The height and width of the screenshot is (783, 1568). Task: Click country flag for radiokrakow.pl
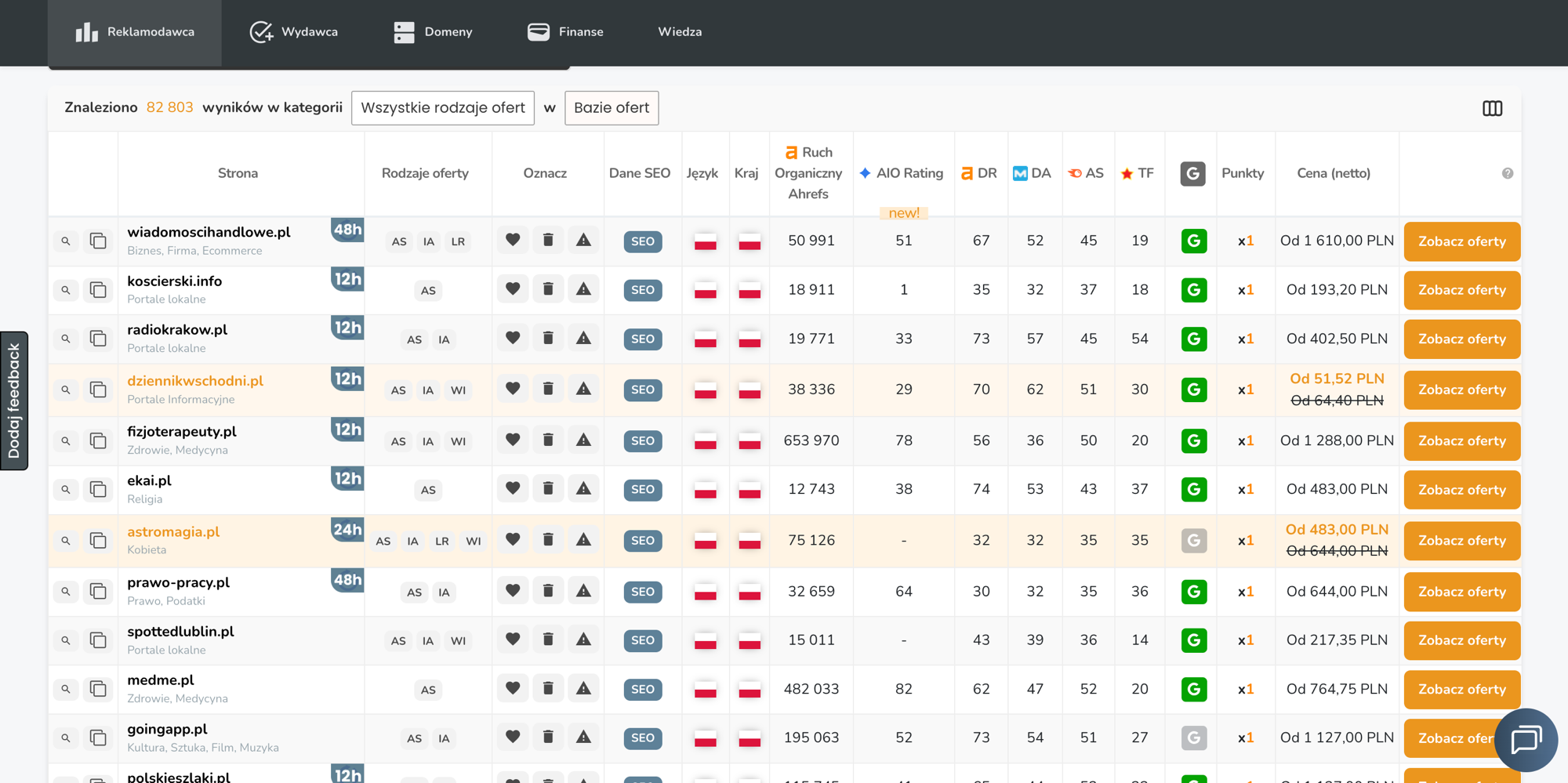tap(750, 339)
